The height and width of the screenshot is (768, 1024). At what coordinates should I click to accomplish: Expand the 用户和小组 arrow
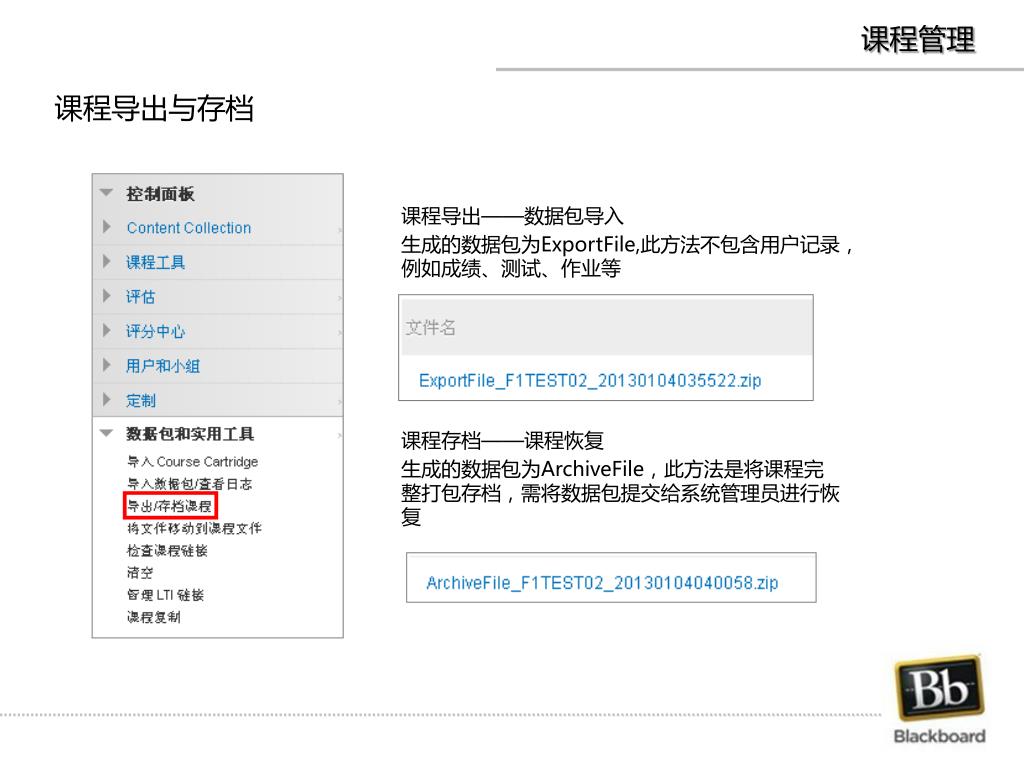pyautogui.click(x=106, y=364)
